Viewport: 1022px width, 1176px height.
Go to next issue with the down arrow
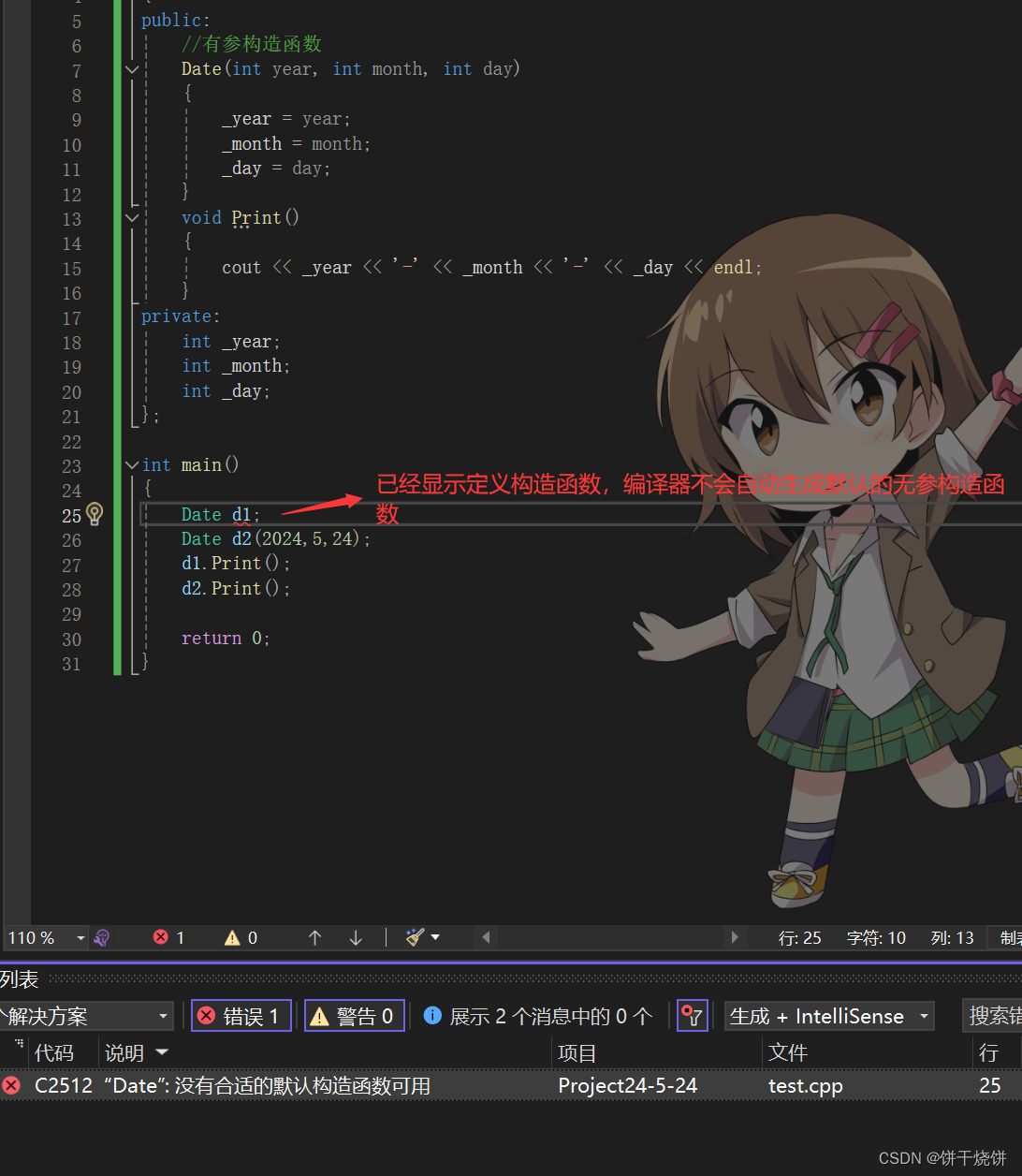[356, 937]
